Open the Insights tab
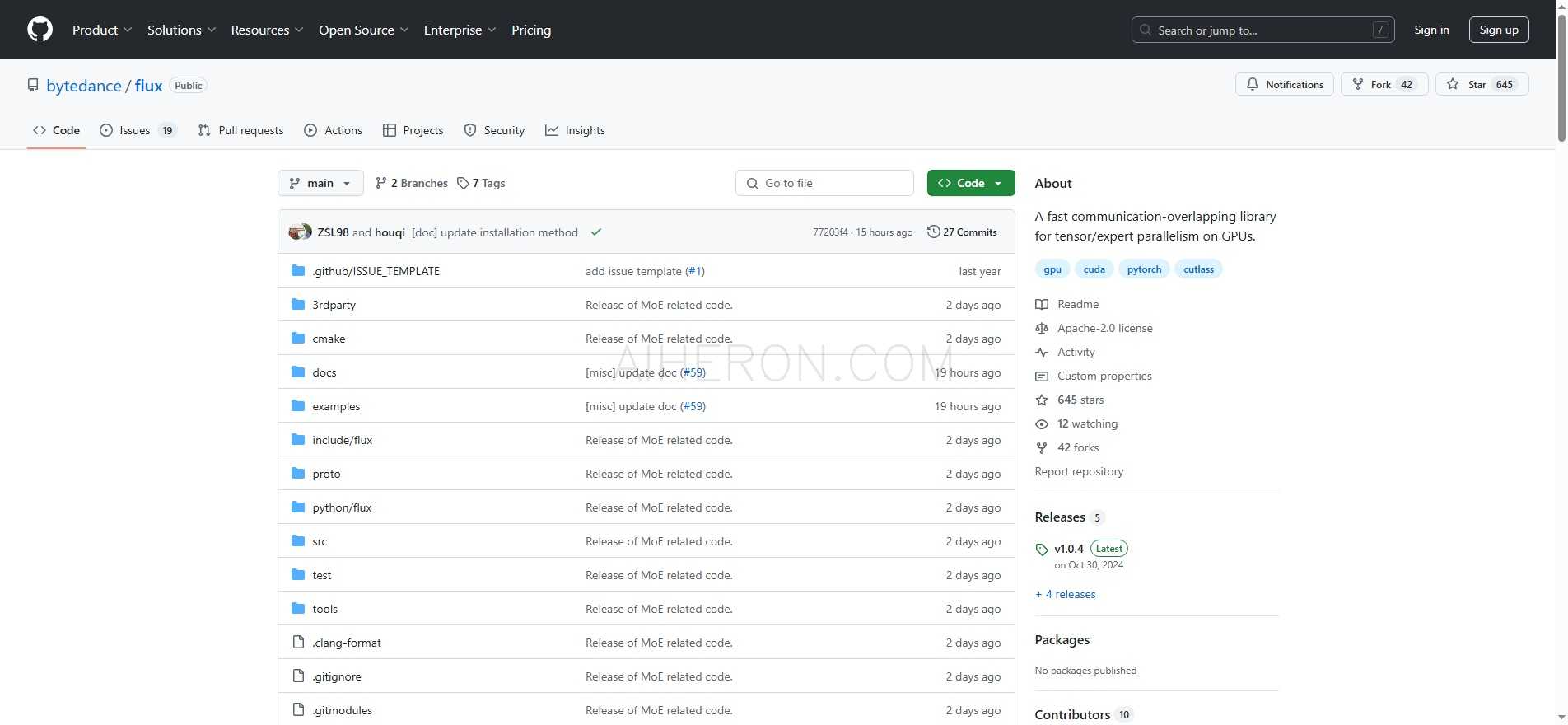 tap(575, 130)
